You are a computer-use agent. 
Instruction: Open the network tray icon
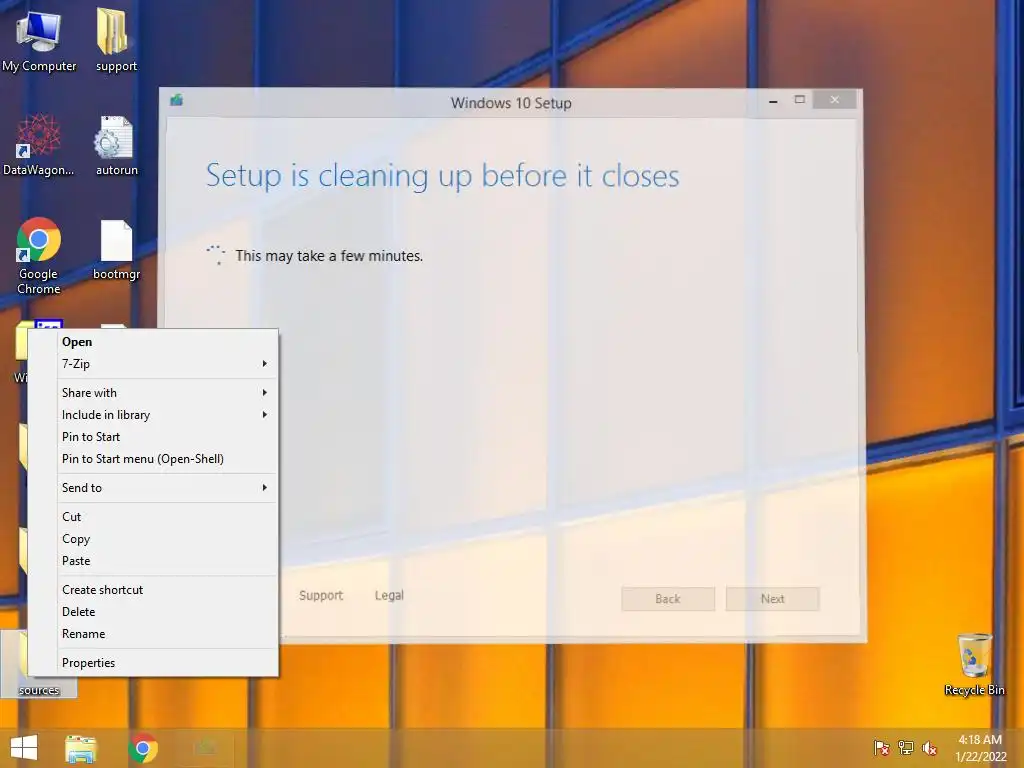(x=906, y=748)
